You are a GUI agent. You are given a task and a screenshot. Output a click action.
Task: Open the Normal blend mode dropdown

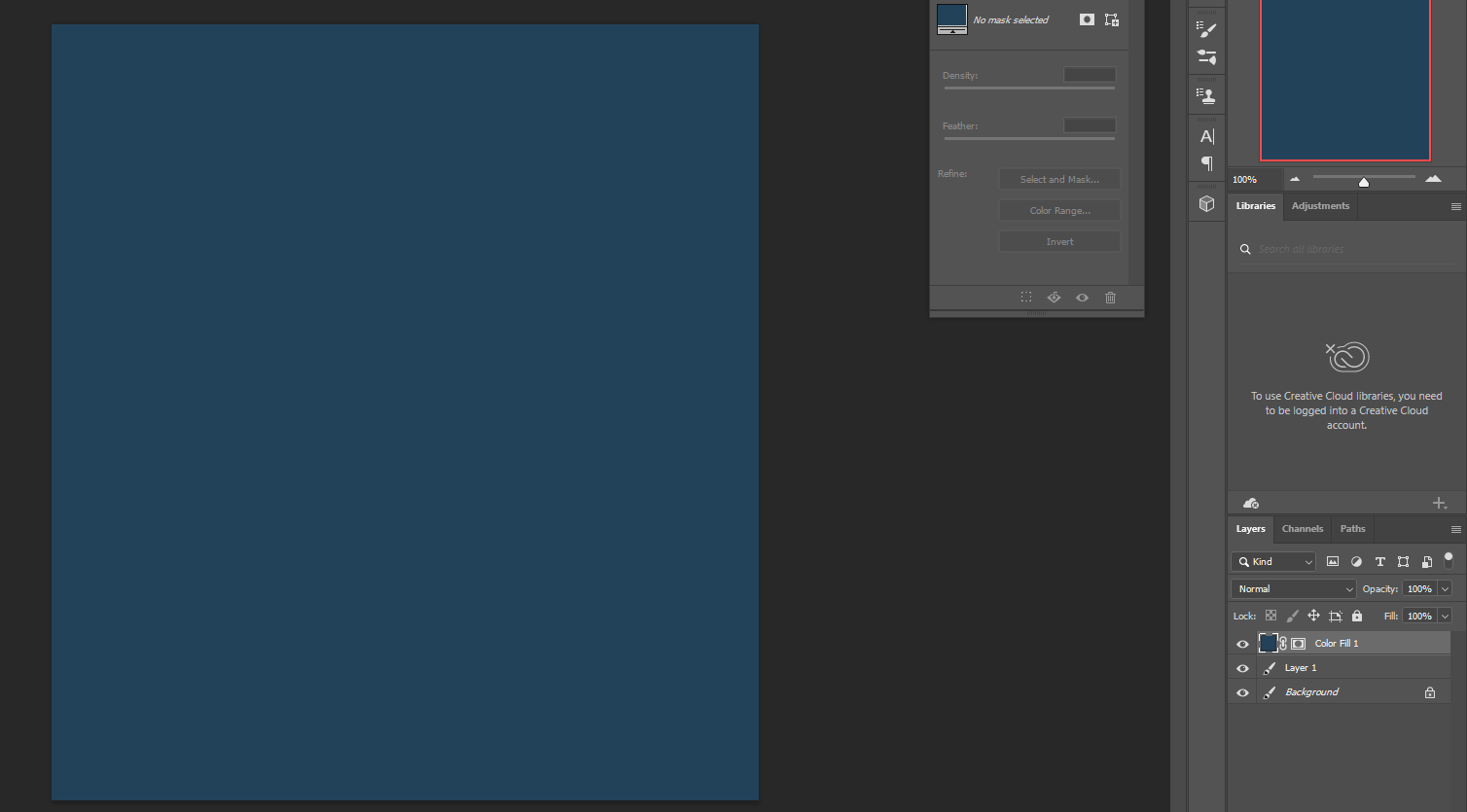[1293, 589]
